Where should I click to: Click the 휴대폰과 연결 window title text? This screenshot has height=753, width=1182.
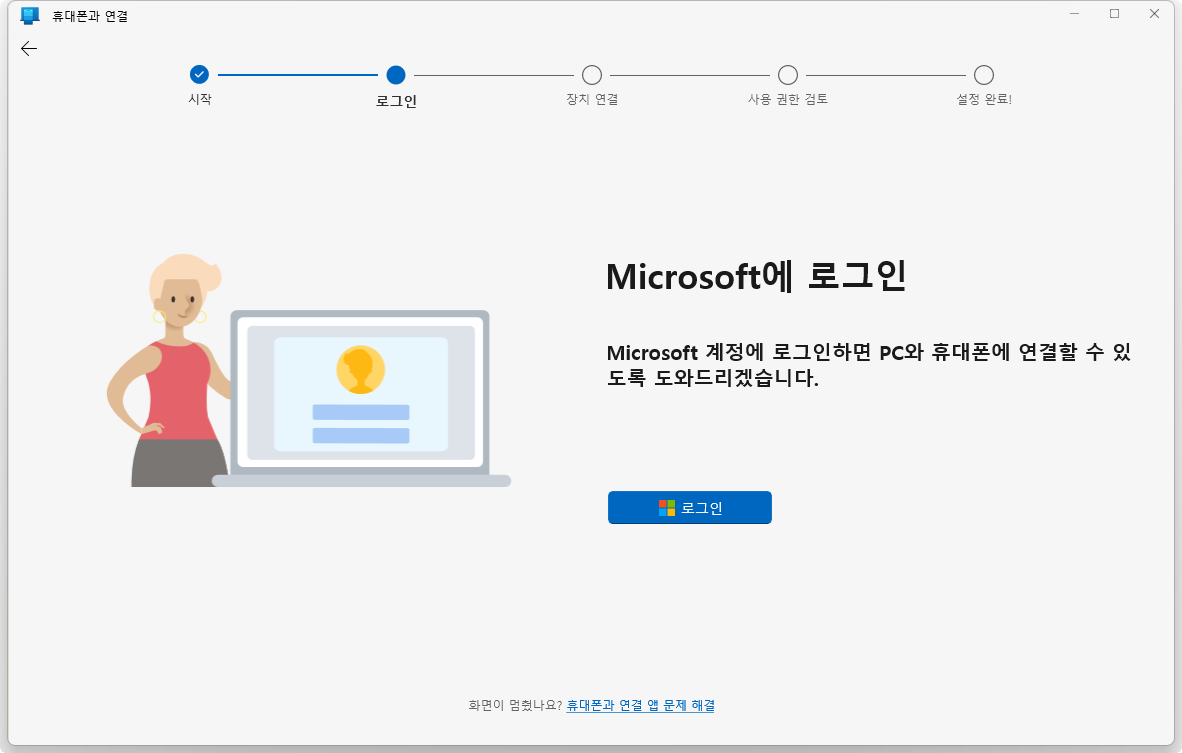point(90,16)
